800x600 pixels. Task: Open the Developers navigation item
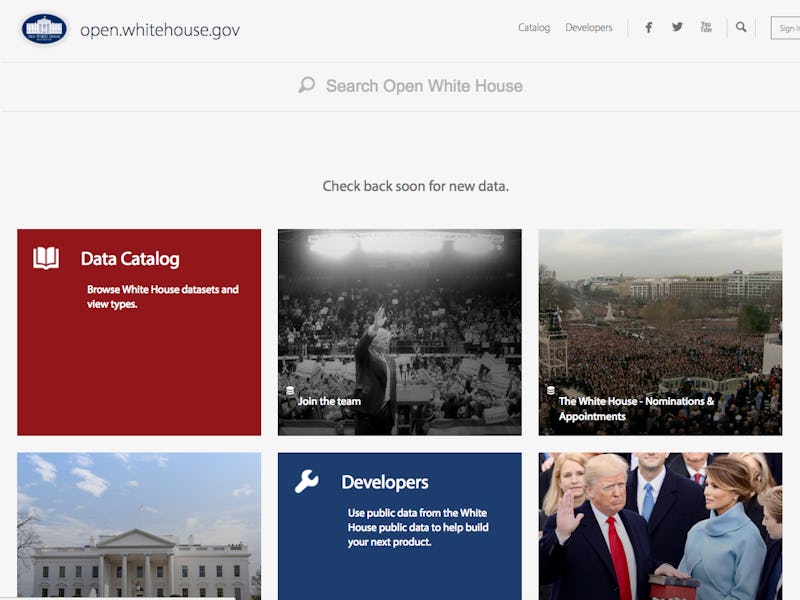pos(589,28)
